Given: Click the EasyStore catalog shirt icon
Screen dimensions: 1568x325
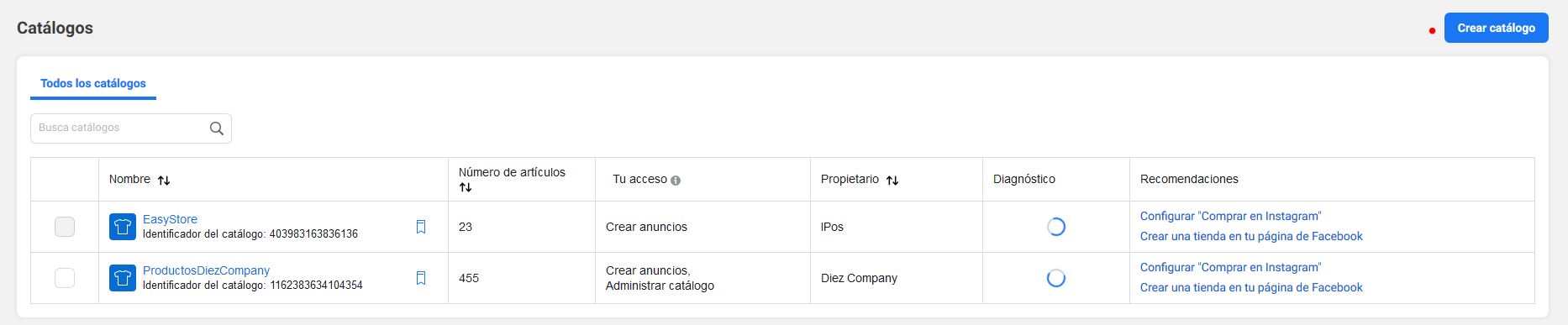Looking at the screenshot, I should (x=123, y=227).
